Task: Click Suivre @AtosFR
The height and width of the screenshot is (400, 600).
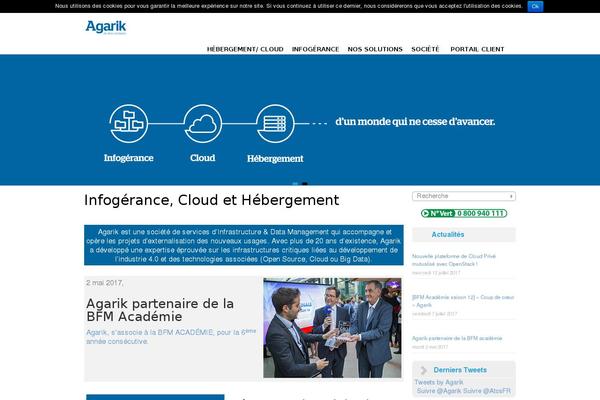Action: pos(487,391)
